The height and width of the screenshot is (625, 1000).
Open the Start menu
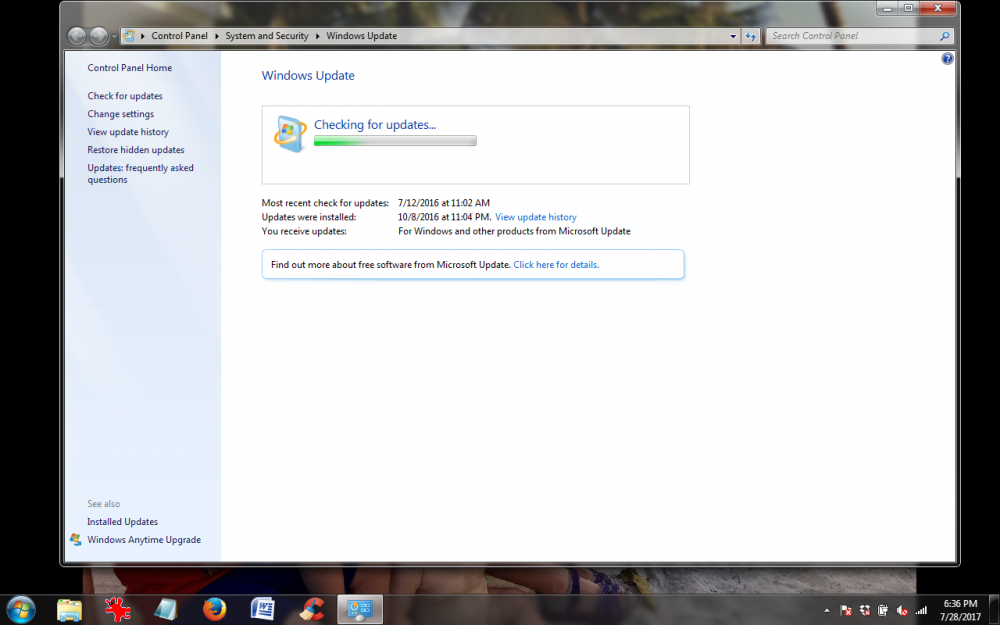pos(20,609)
